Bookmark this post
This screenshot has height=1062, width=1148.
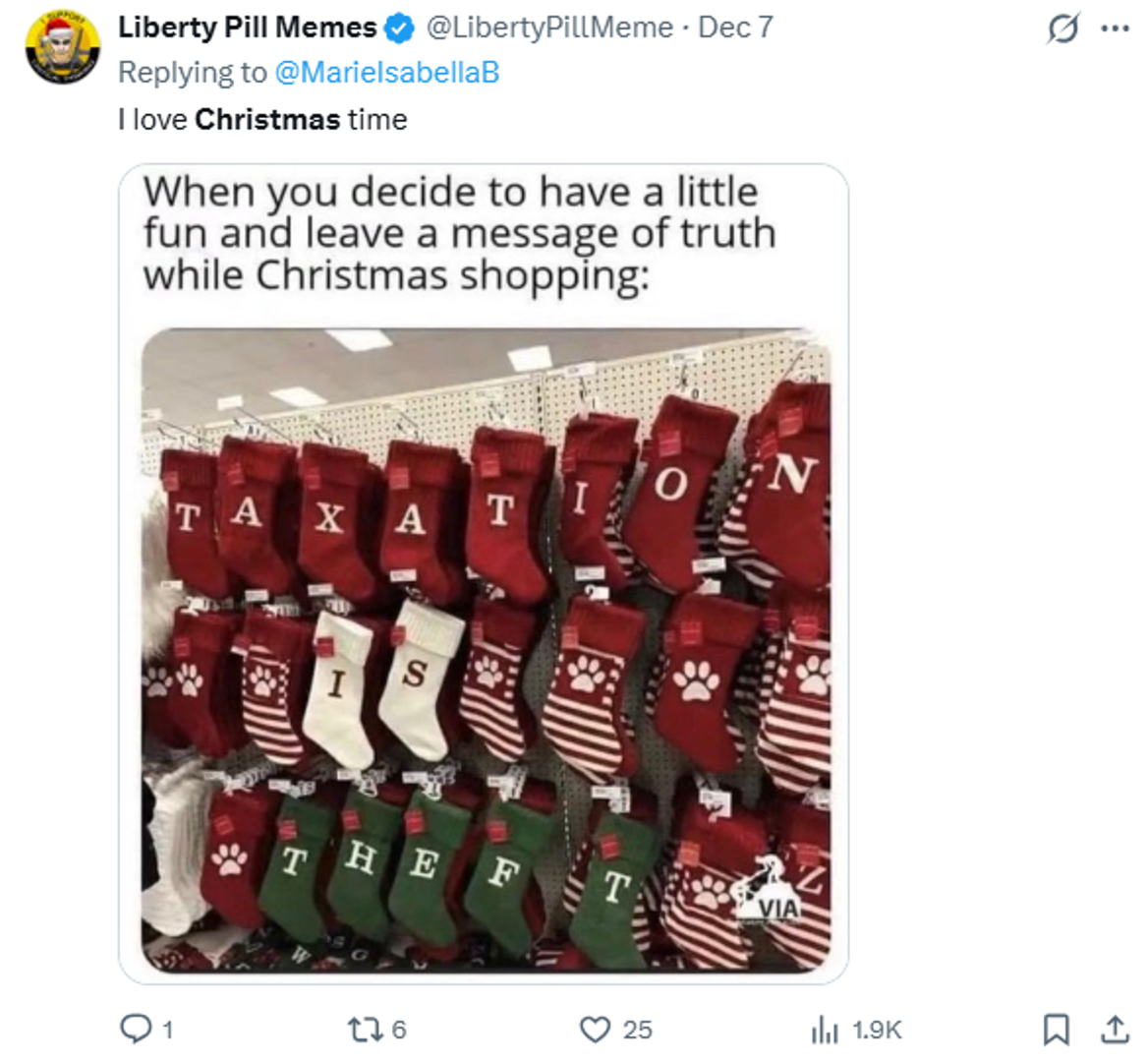pyautogui.click(x=1056, y=1030)
